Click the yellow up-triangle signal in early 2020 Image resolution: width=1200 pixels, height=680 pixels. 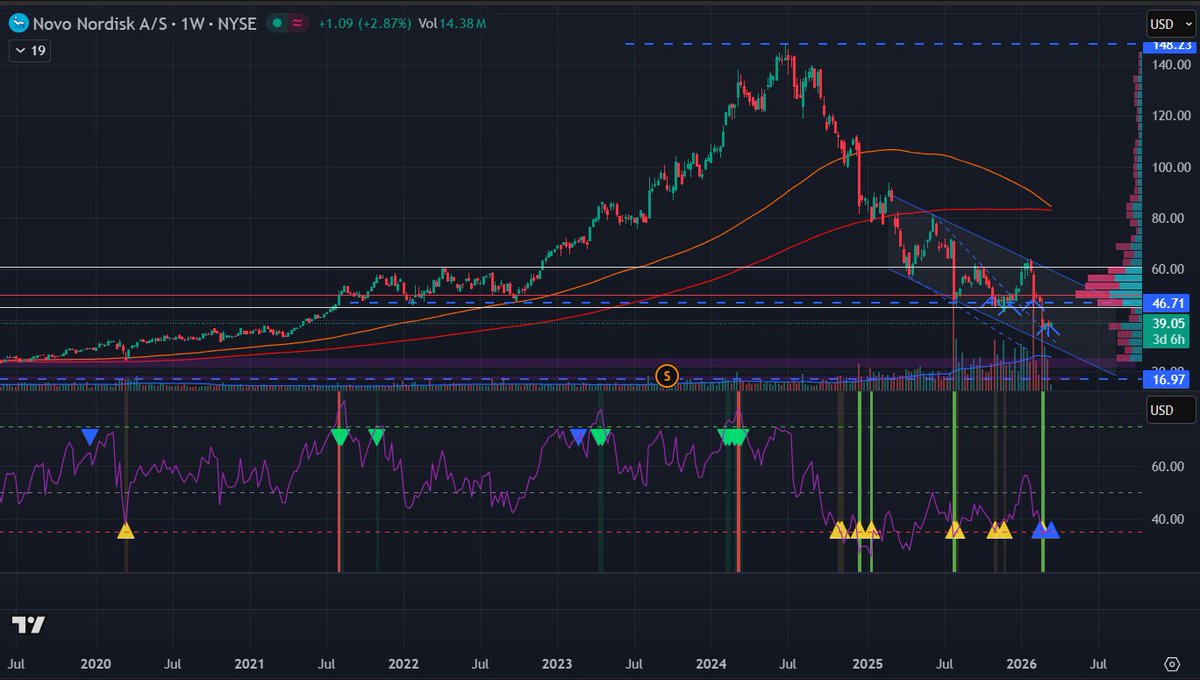(x=125, y=530)
